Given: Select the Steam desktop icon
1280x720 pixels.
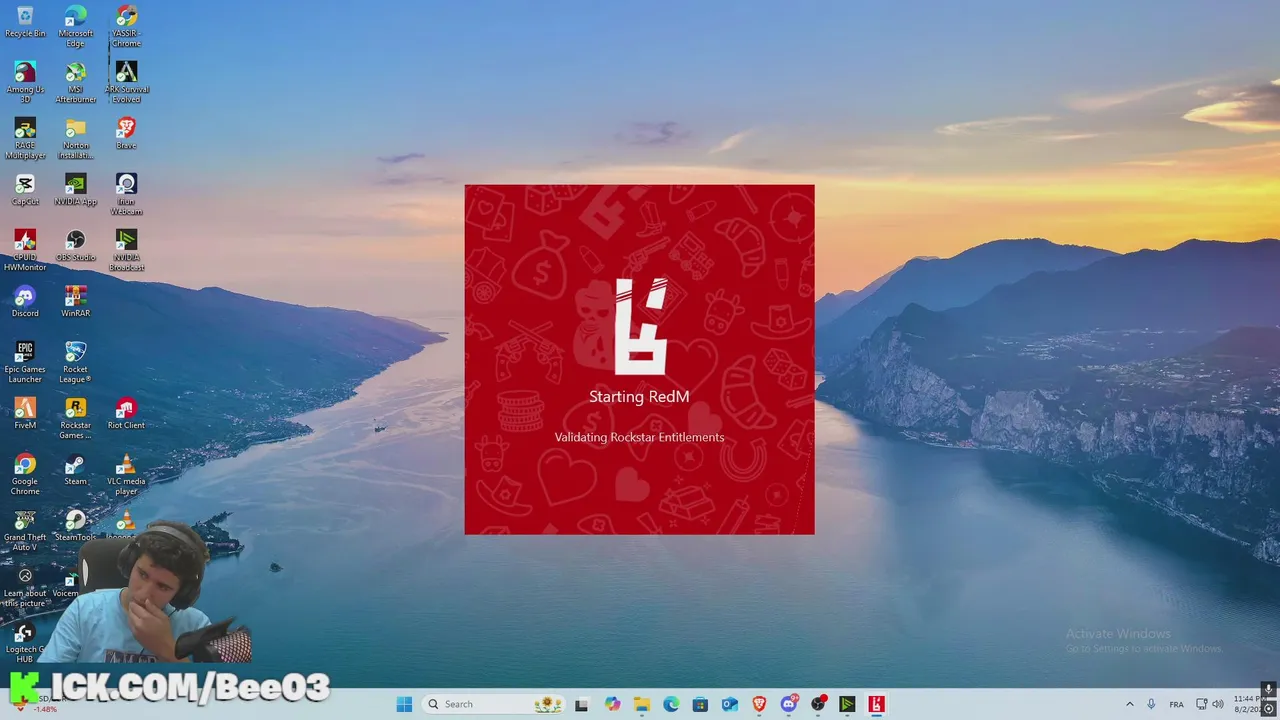Looking at the screenshot, I should [75, 469].
